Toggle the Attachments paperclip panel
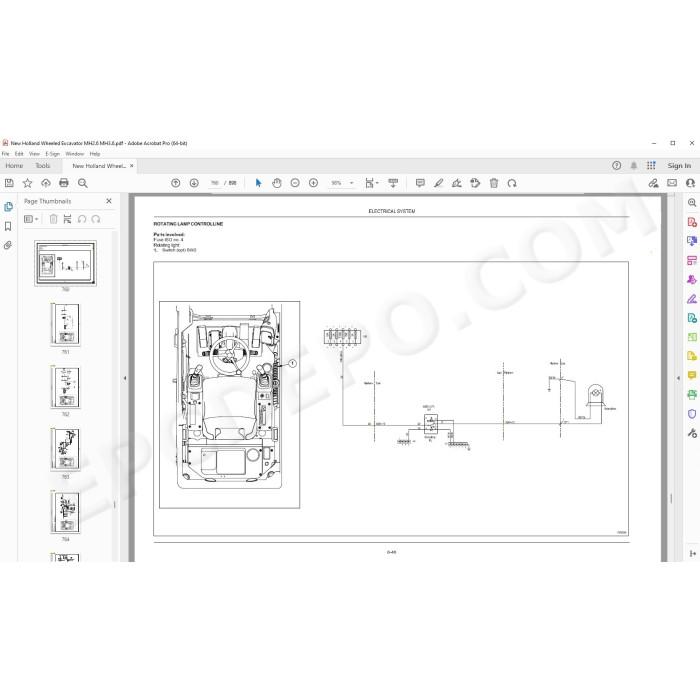This screenshot has height=700, width=700. (x=8, y=245)
